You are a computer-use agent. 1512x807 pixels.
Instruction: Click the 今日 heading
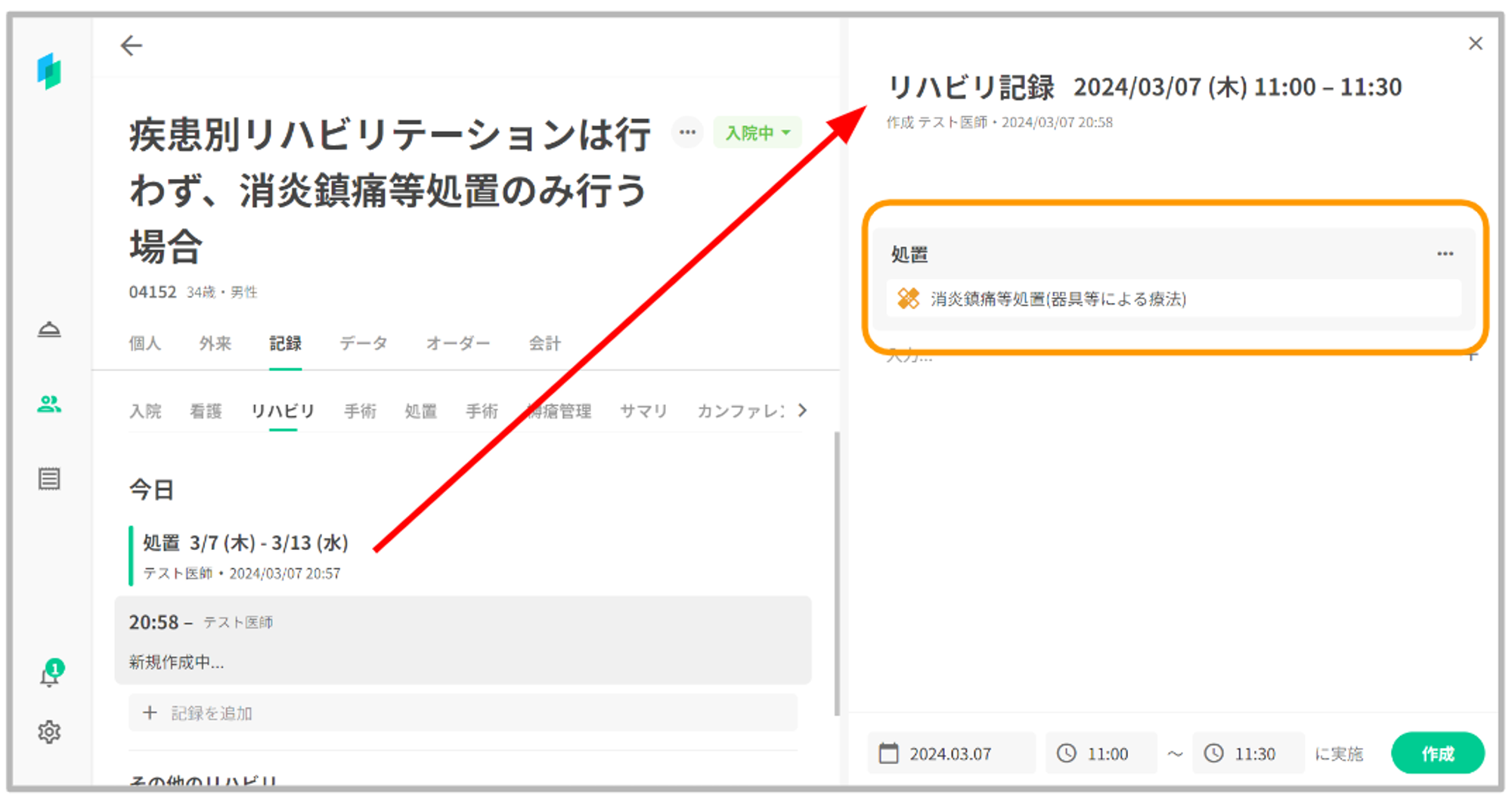pyautogui.click(x=151, y=490)
